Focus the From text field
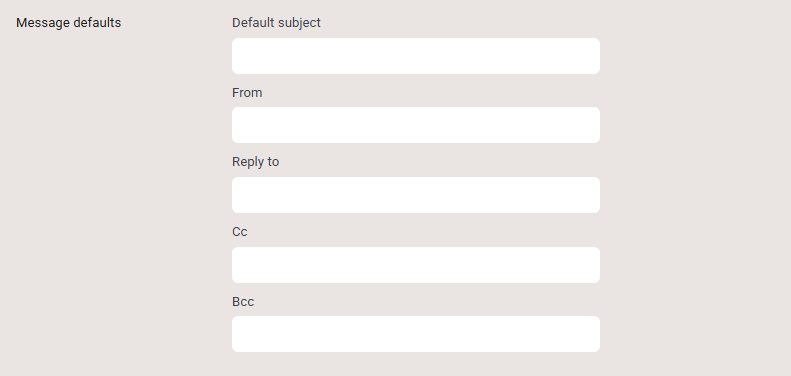Image resolution: width=791 pixels, height=376 pixels. tap(416, 125)
